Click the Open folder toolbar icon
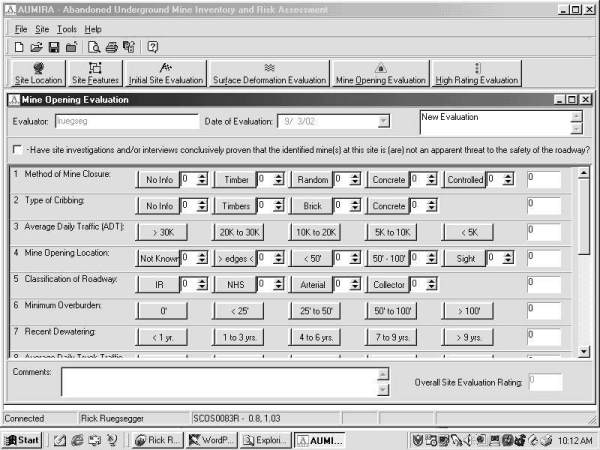Viewport: 600px width, 450px height. click(x=37, y=47)
